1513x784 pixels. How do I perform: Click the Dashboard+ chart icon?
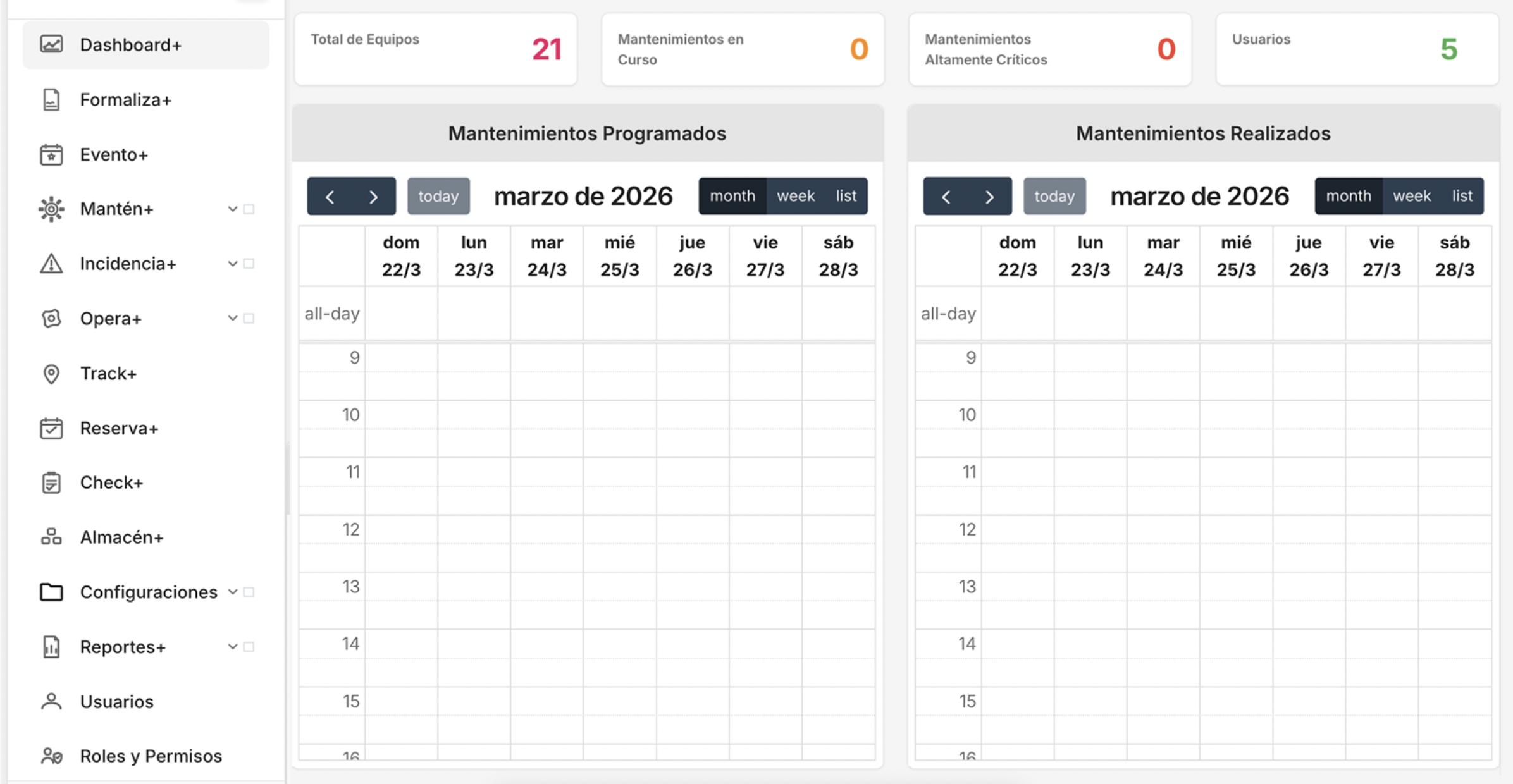click(51, 45)
